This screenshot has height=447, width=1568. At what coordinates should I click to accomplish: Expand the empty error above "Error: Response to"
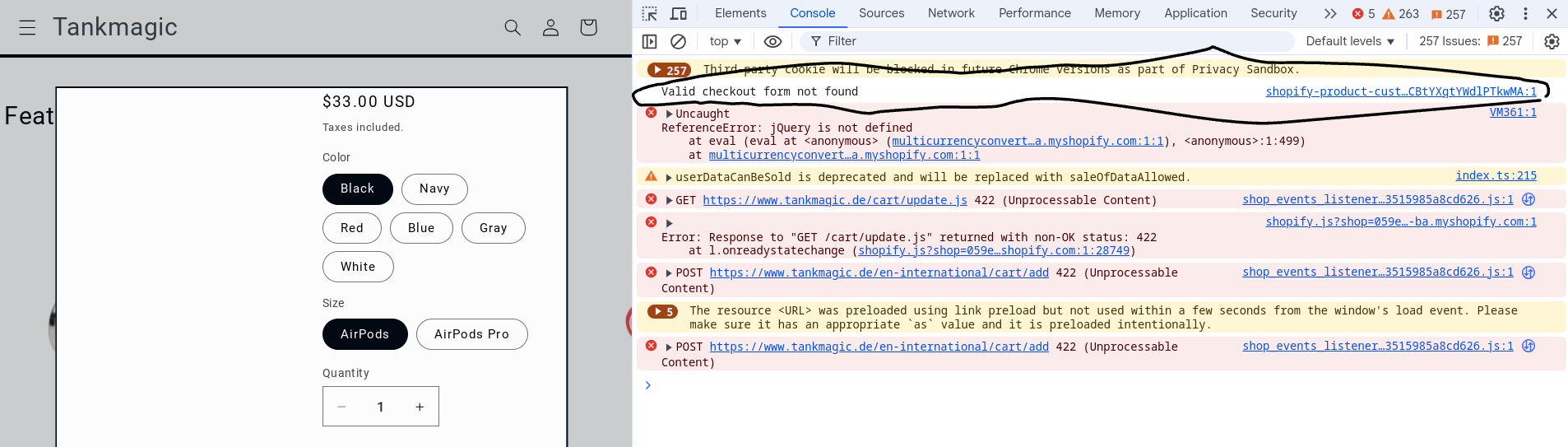(x=669, y=223)
